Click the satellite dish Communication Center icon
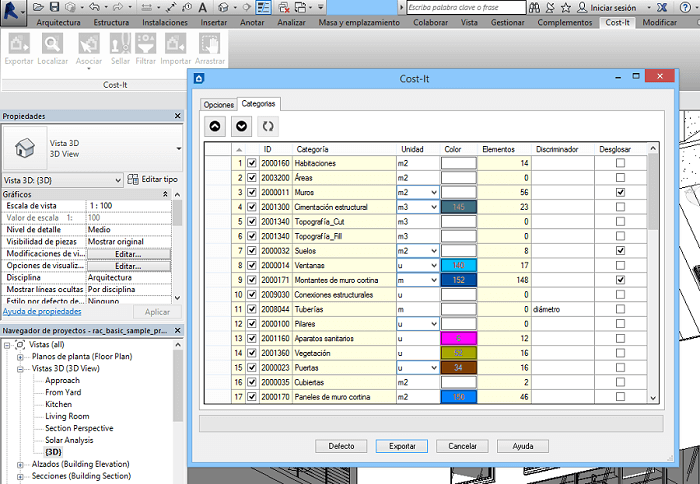The height and width of the screenshot is (484, 700). pos(550,7)
